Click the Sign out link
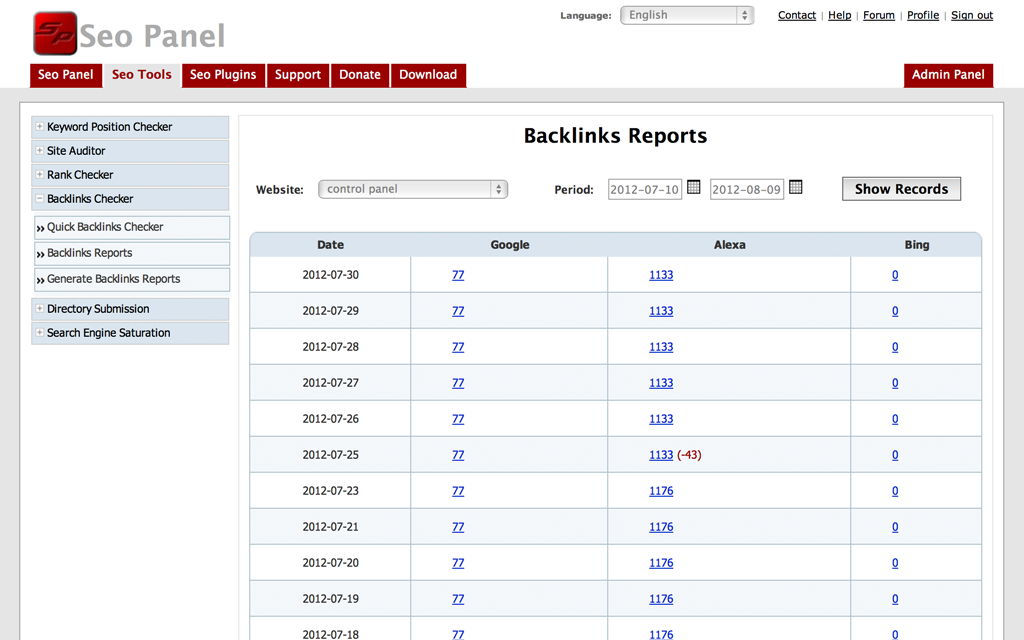Screen dimensions: 1024x640 pos(971,15)
